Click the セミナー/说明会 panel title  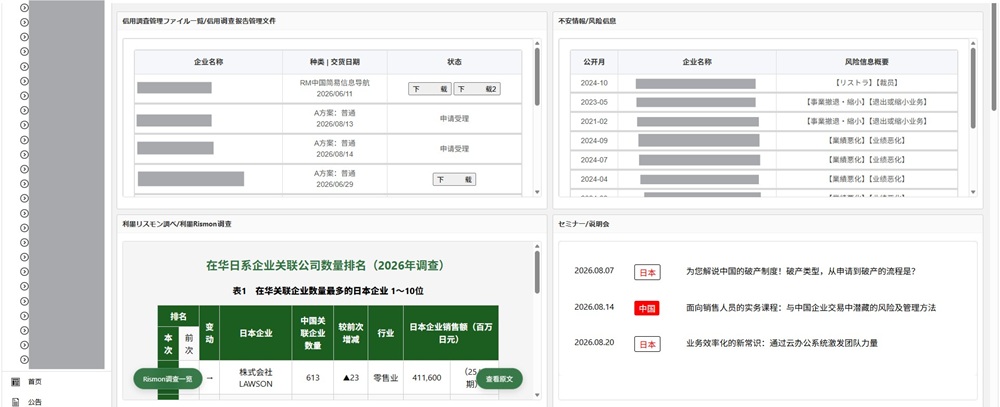584,225
